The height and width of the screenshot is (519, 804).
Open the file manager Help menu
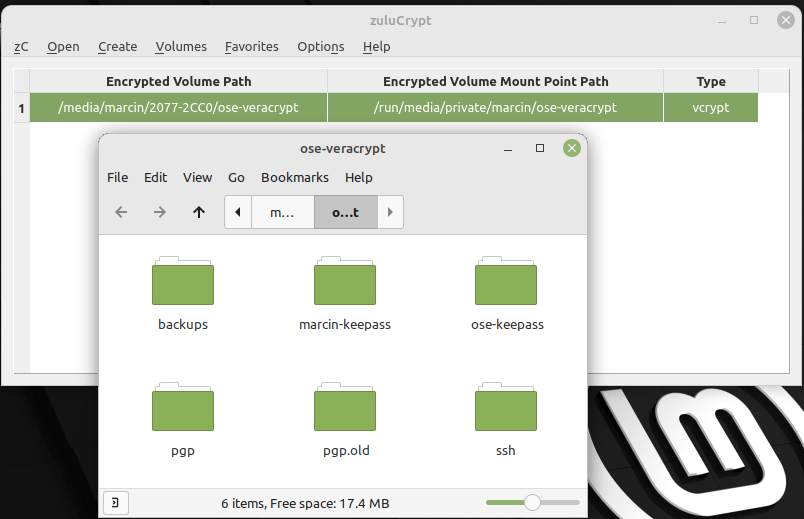pyautogui.click(x=358, y=177)
